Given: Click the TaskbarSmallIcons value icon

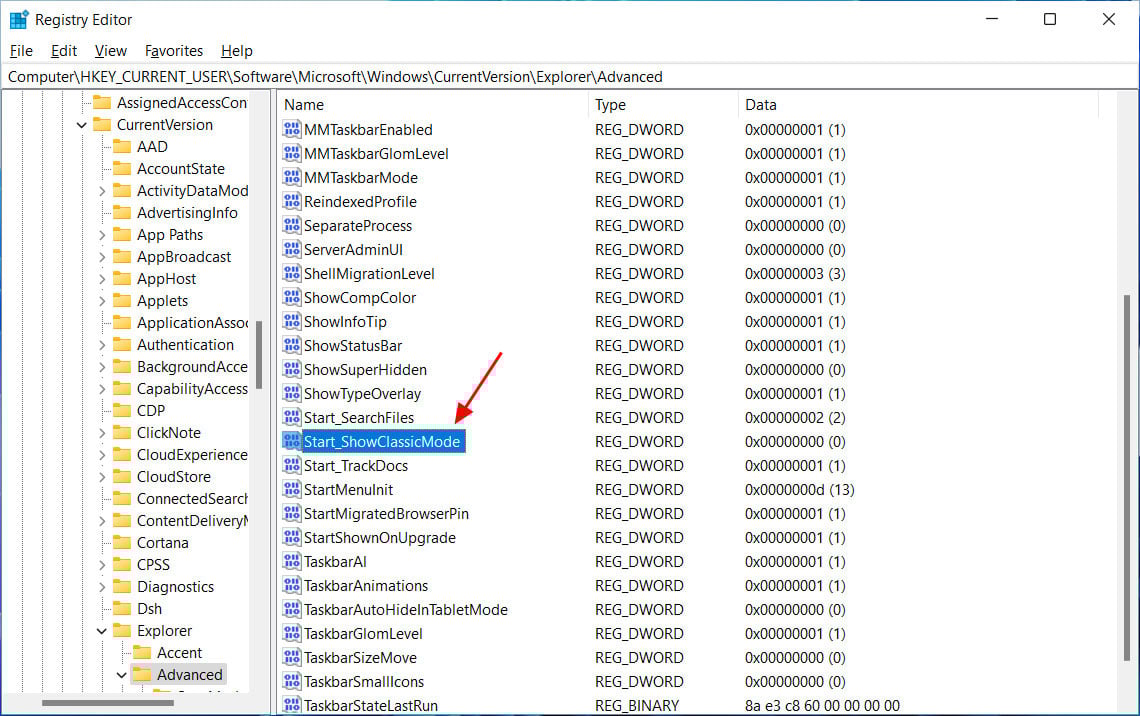Looking at the screenshot, I should (x=292, y=681).
